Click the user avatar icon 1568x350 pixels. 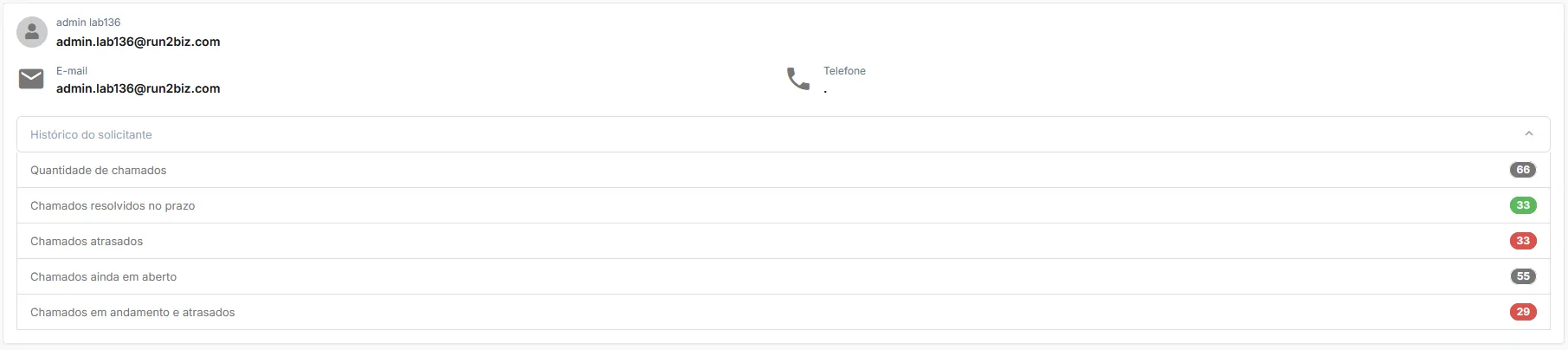[x=32, y=32]
